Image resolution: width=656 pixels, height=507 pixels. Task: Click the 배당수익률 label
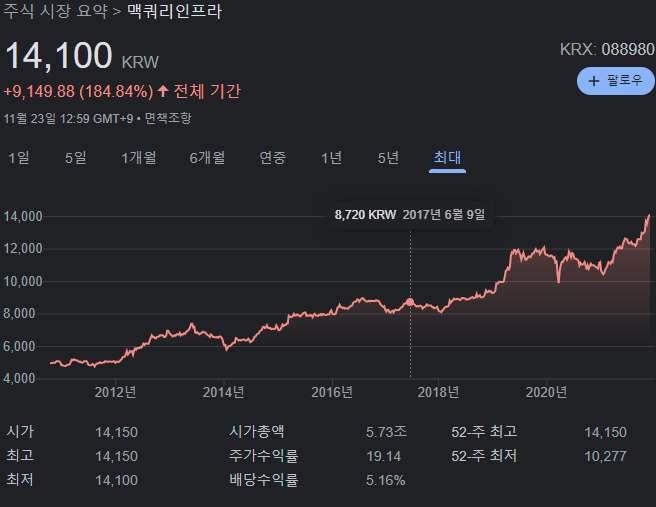pos(264,480)
